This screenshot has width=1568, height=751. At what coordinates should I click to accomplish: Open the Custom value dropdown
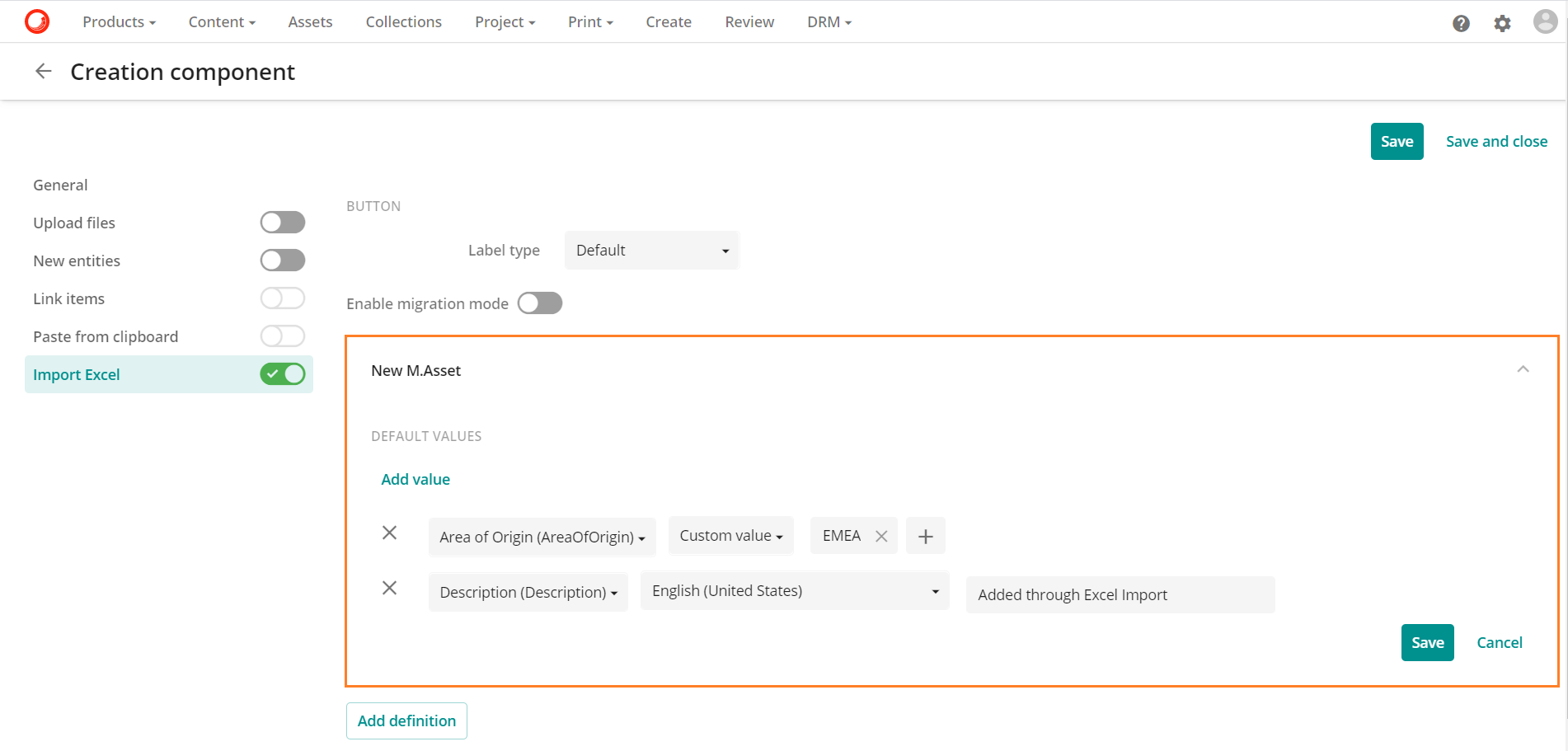[x=730, y=535]
